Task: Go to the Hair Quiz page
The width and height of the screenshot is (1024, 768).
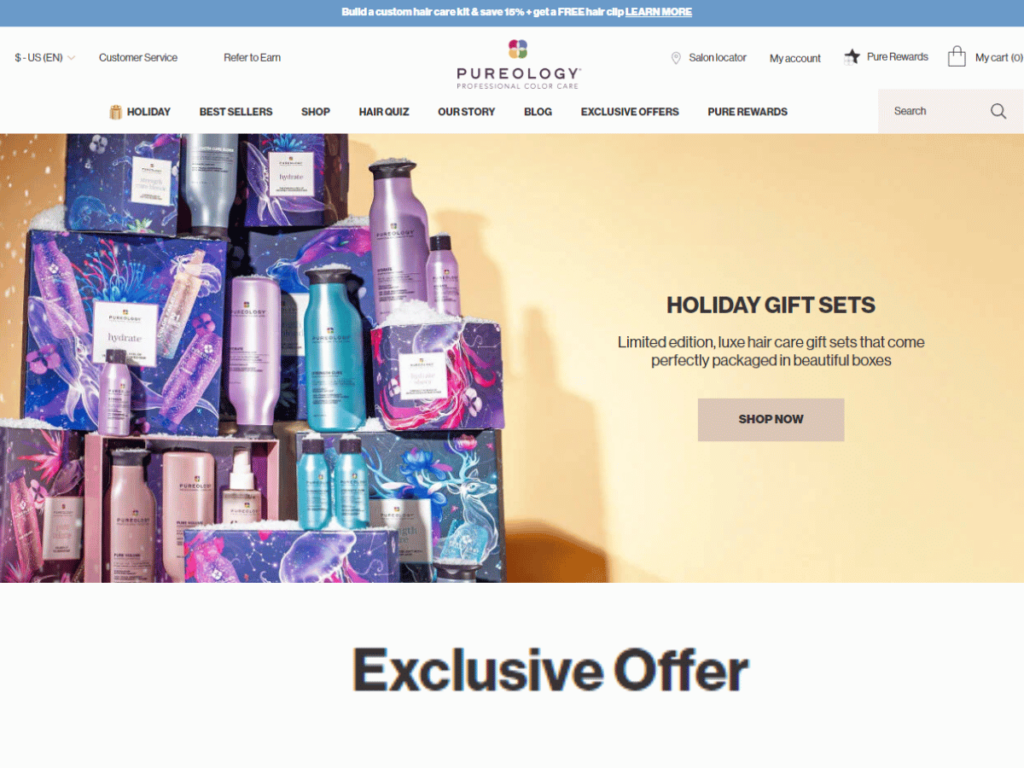Action: coord(384,112)
